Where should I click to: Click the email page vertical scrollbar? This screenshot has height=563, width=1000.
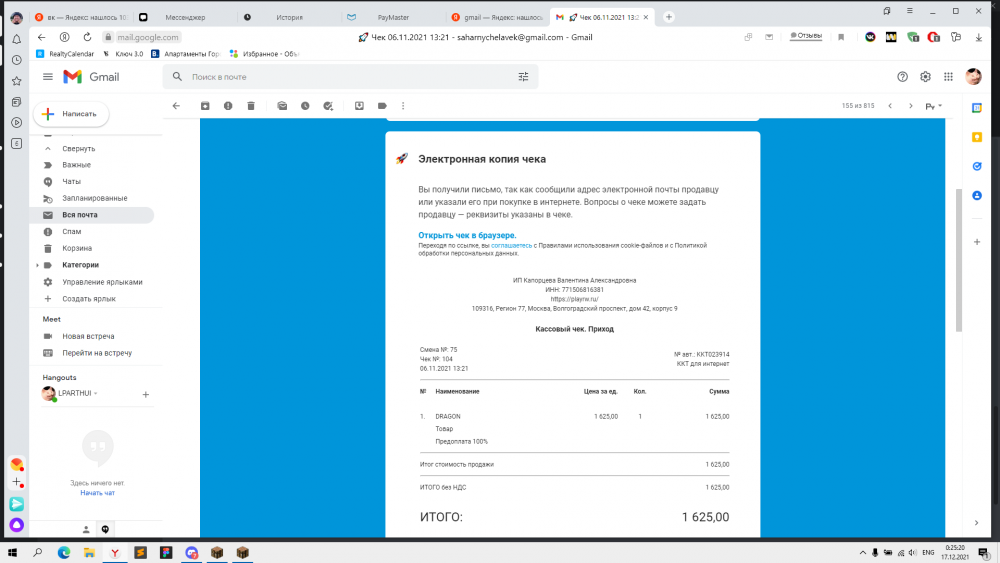coord(959,260)
